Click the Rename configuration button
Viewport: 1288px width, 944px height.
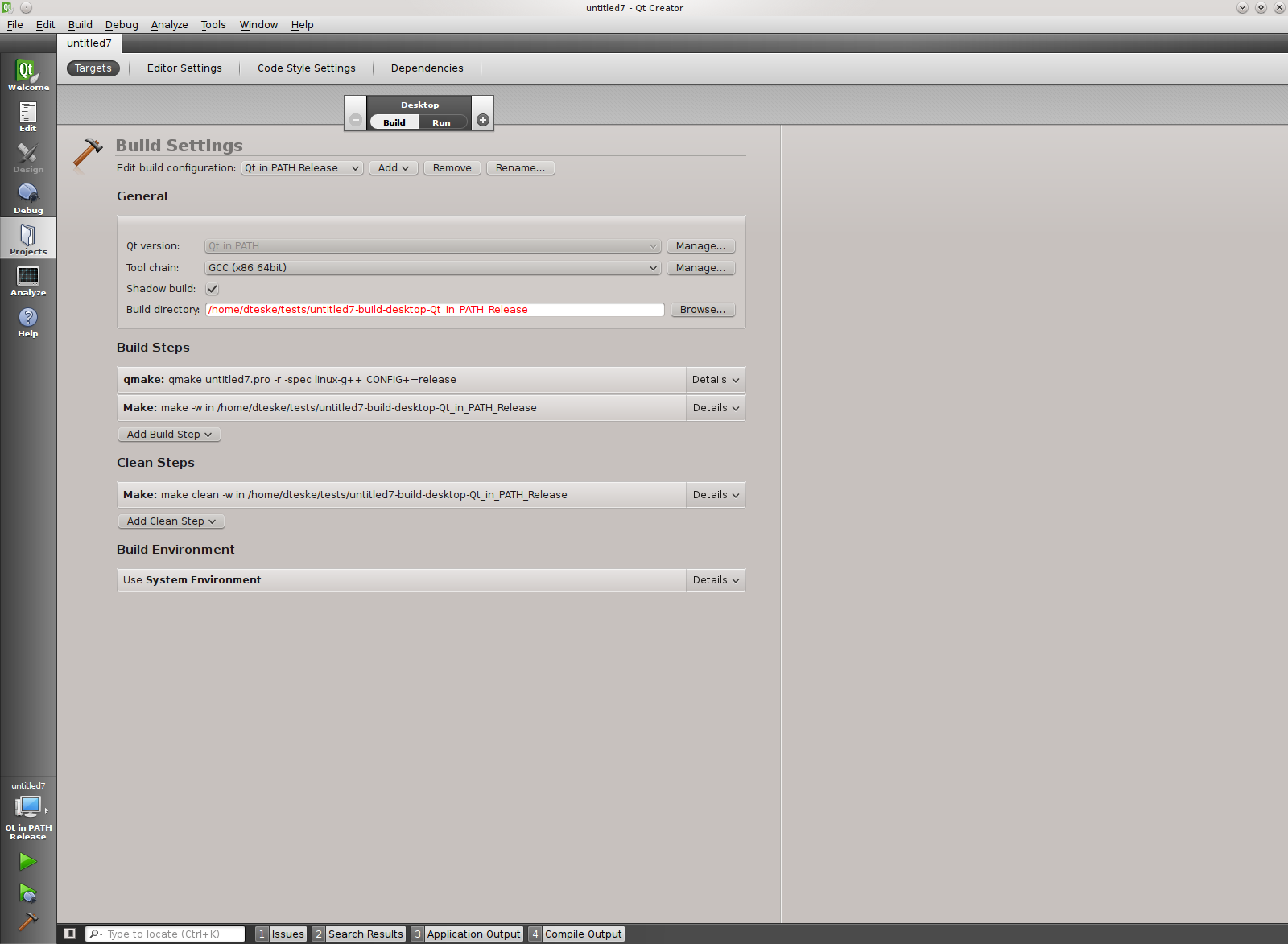pyautogui.click(x=520, y=168)
